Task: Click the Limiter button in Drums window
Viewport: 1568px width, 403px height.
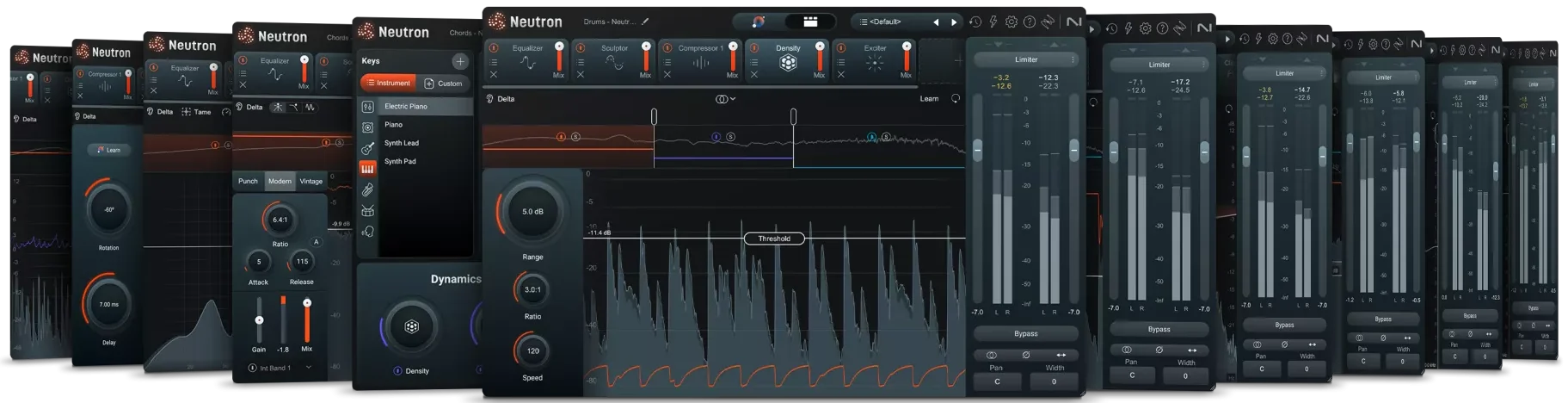Action: click(1025, 59)
